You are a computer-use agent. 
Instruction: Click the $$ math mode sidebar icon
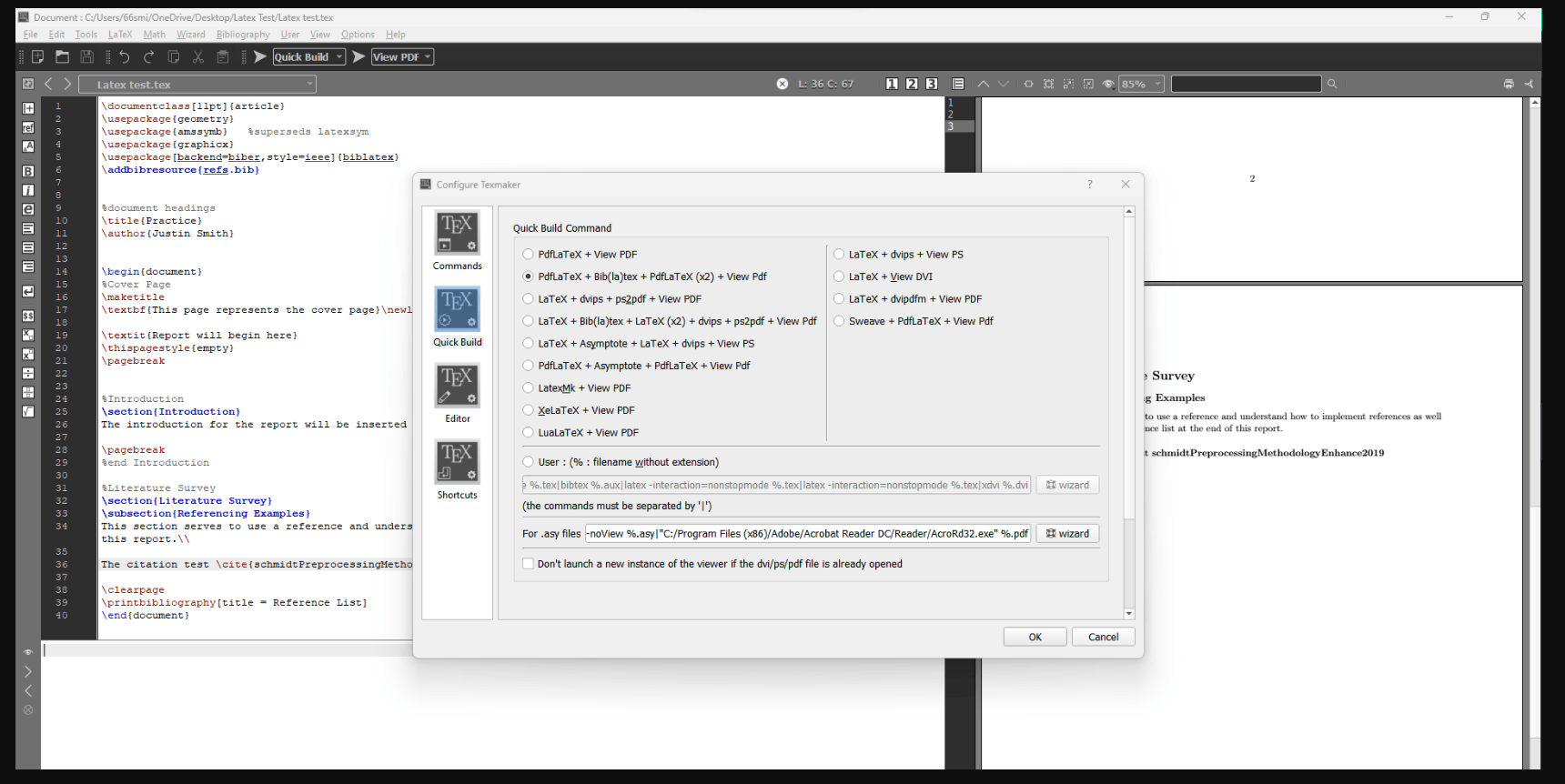pos(28,316)
